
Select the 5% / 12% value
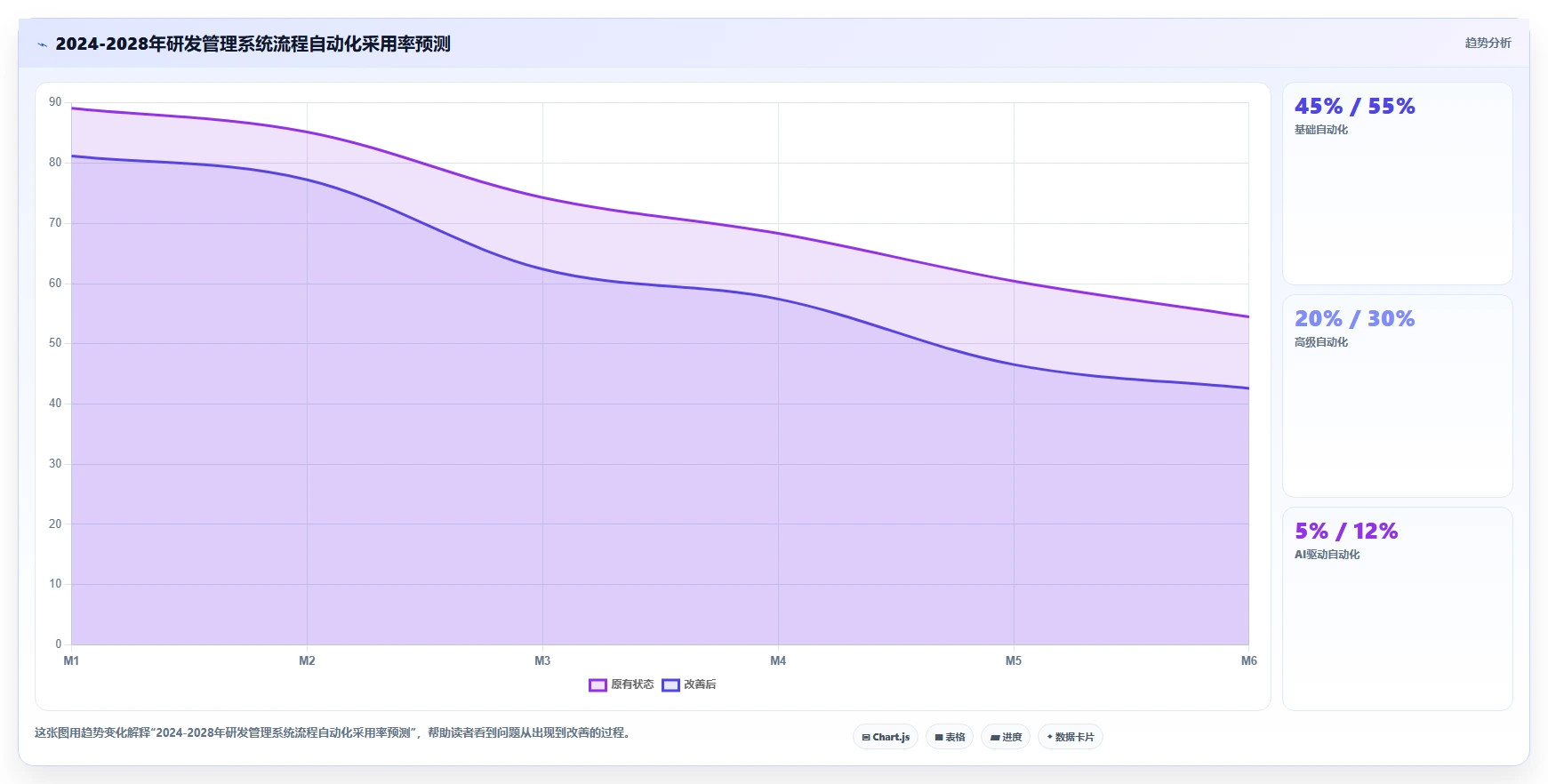coord(1346,532)
